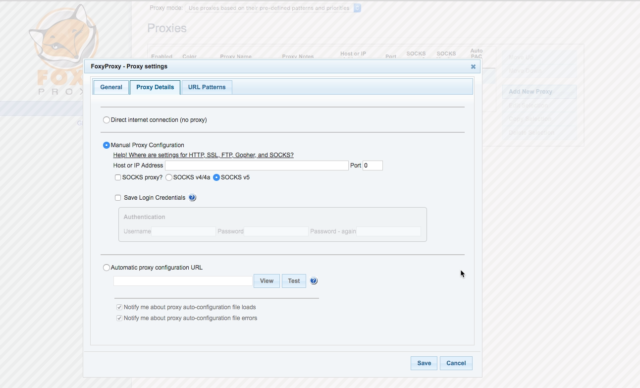Click the Save button
640x388 pixels.
point(424,363)
